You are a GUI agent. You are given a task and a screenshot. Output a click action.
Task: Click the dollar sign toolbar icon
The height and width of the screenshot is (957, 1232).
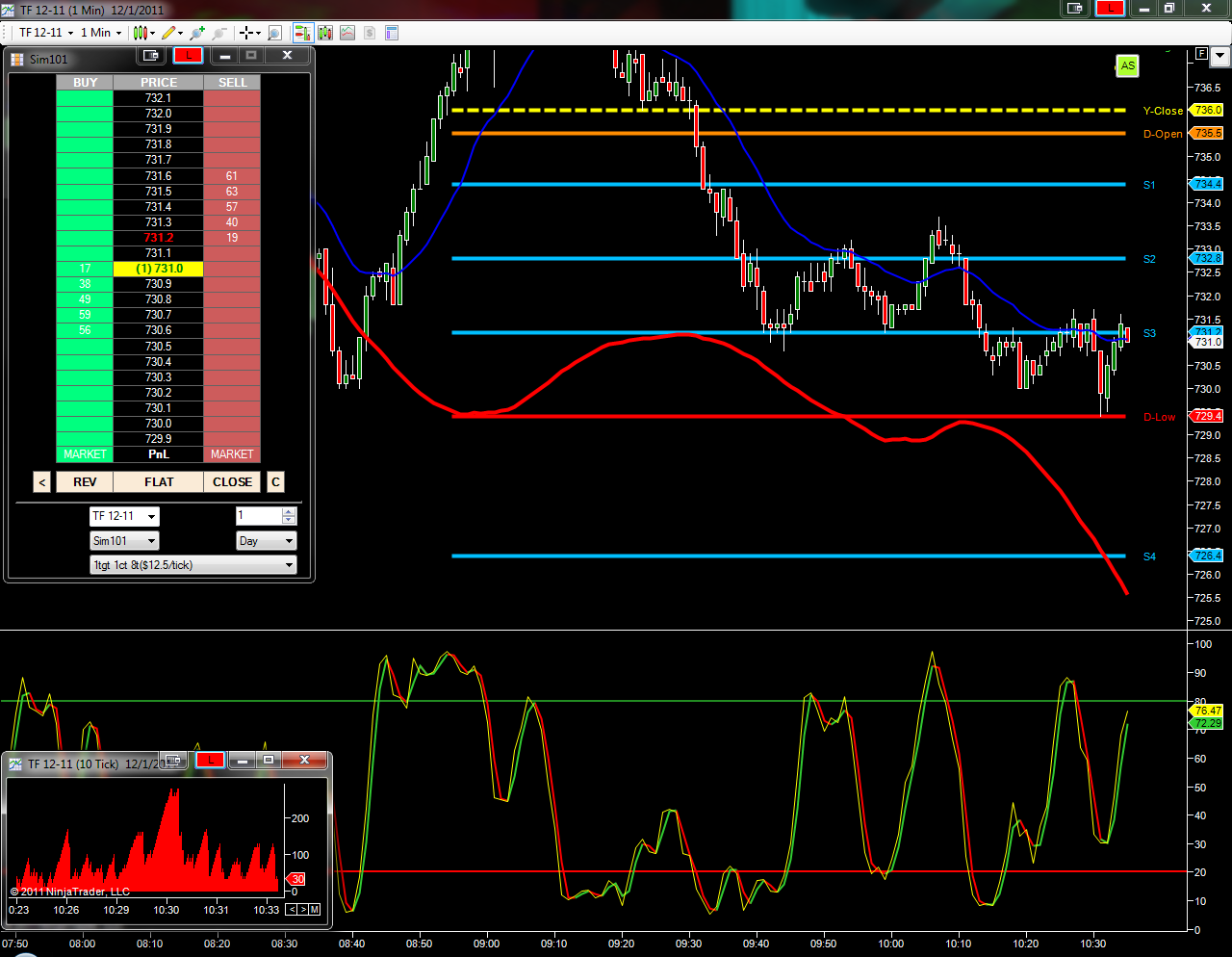(x=370, y=33)
